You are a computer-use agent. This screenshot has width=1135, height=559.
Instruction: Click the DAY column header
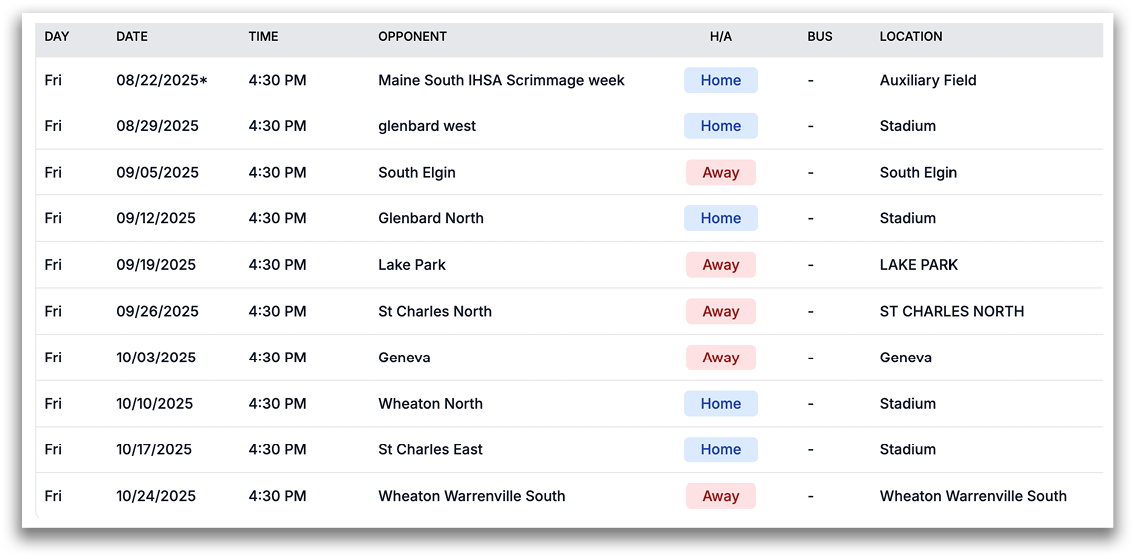(x=57, y=37)
